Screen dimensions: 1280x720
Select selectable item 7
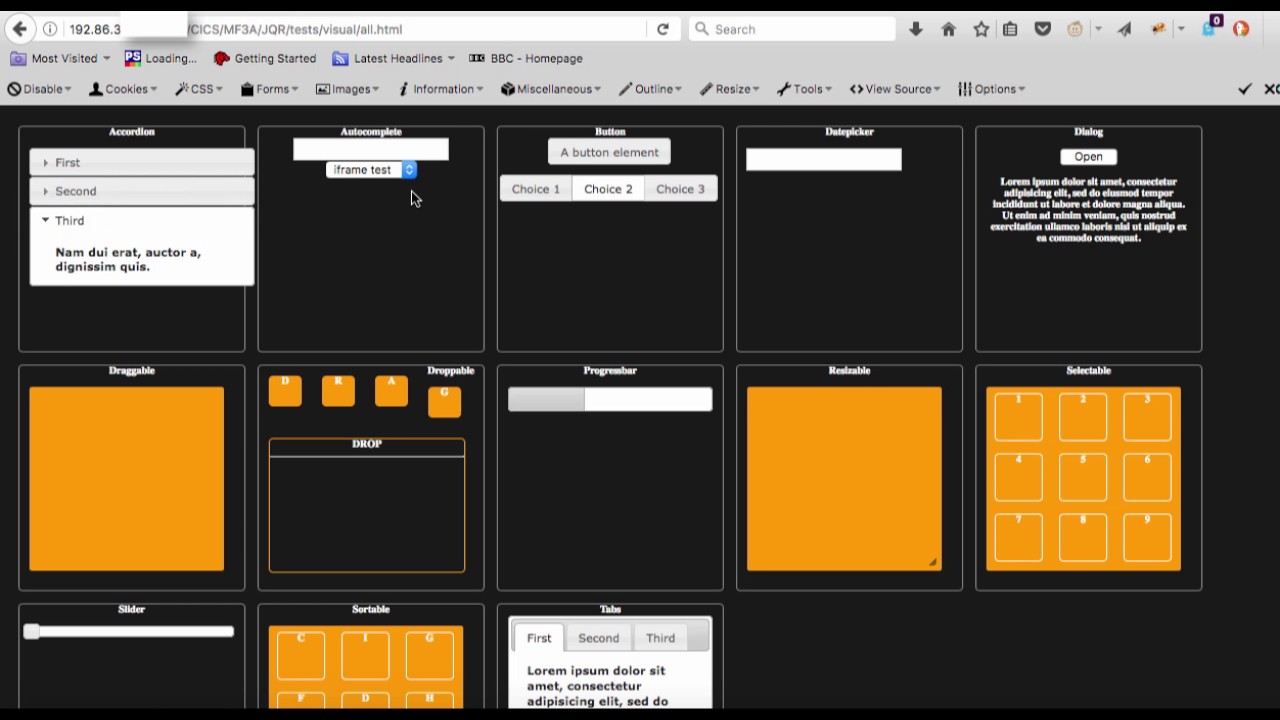(x=1018, y=537)
